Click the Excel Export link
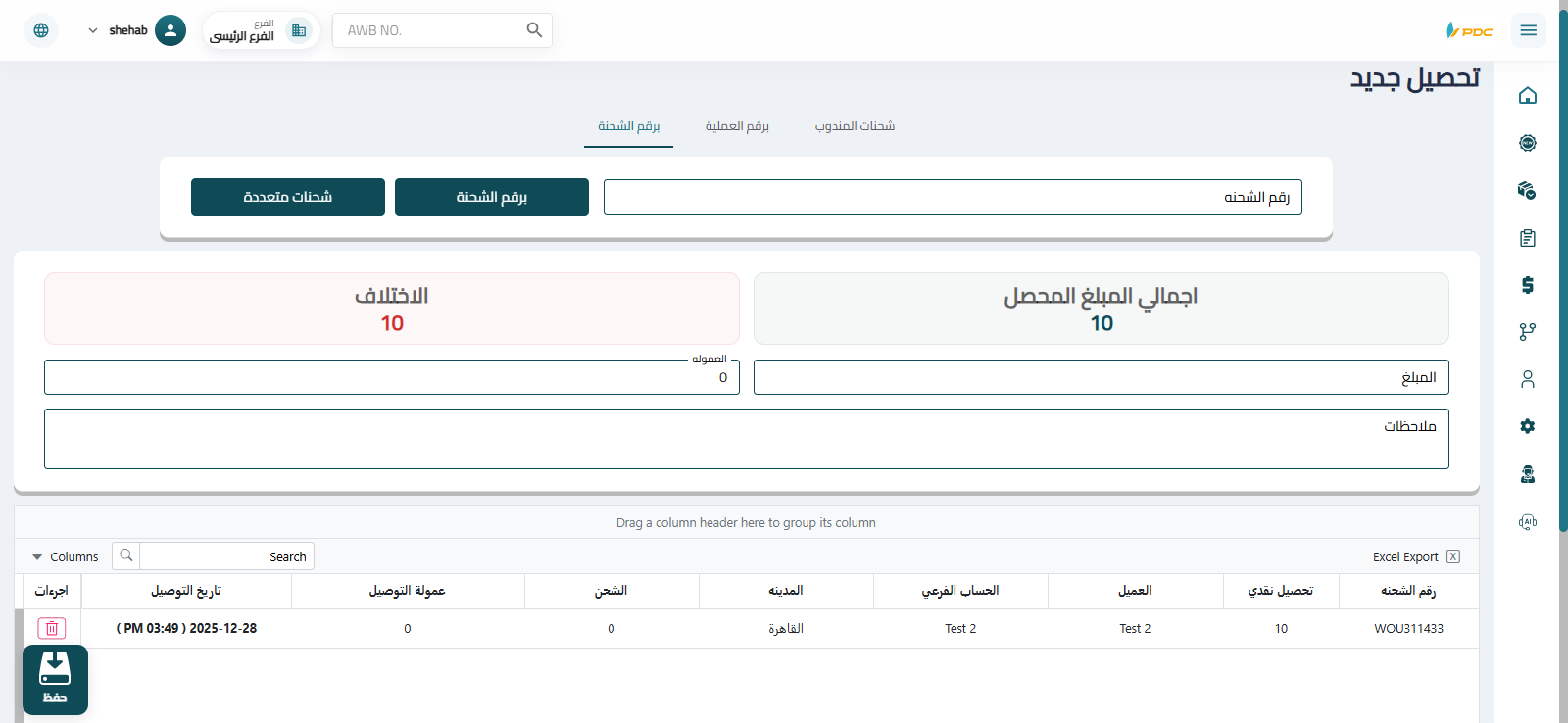This screenshot has width=1568, height=723. [1415, 556]
